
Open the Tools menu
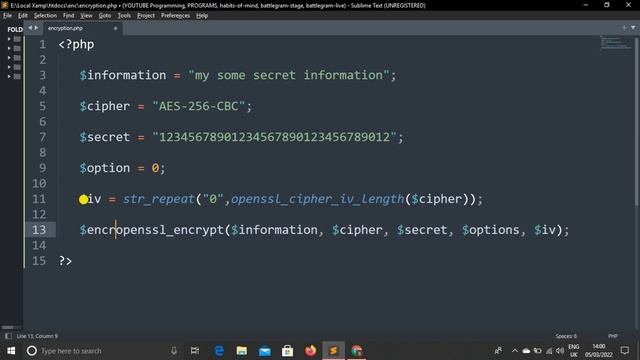pos(124,16)
